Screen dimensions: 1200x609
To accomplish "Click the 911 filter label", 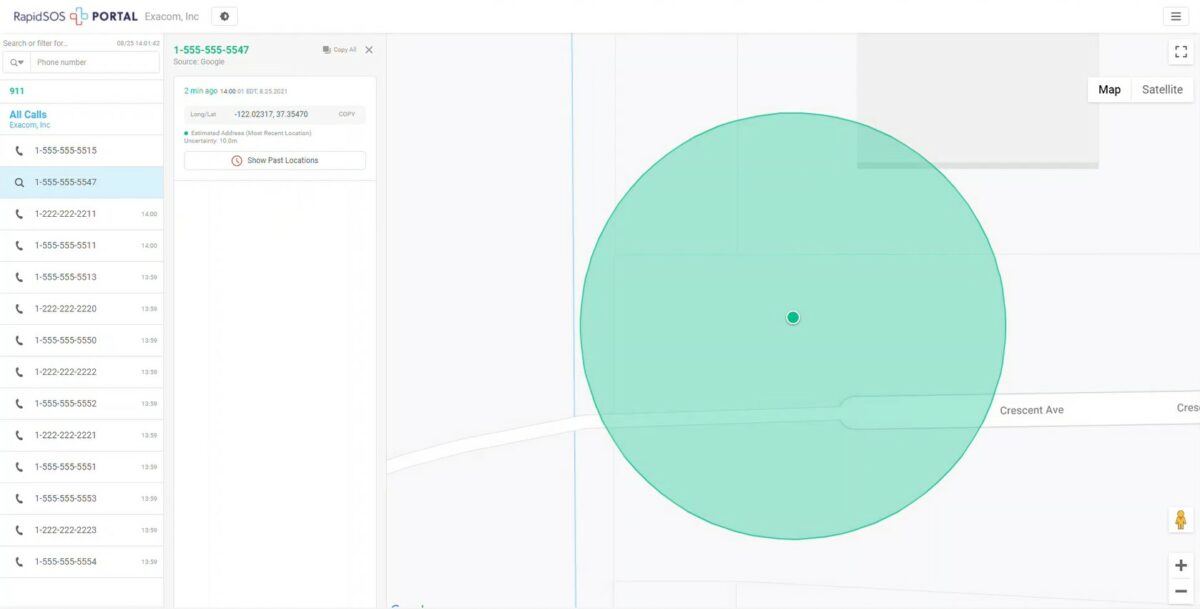I will pyautogui.click(x=15, y=91).
